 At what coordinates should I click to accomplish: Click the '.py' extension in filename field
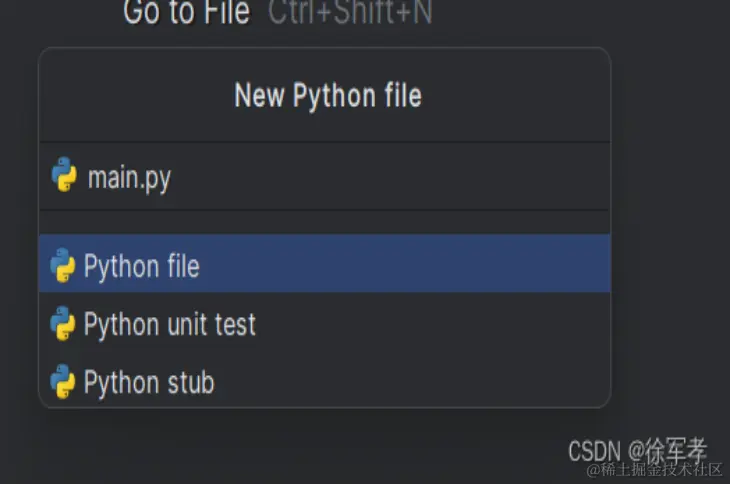(155, 180)
